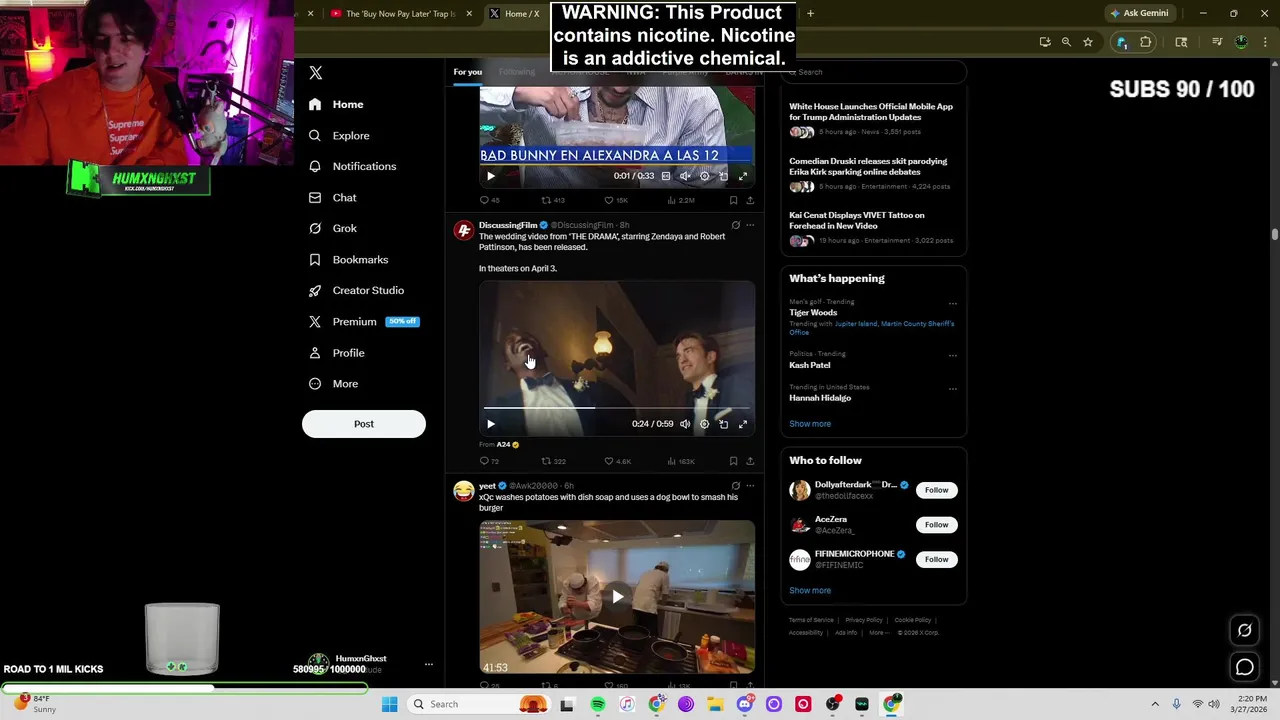Open White House Launches Mobile App news

point(872,118)
